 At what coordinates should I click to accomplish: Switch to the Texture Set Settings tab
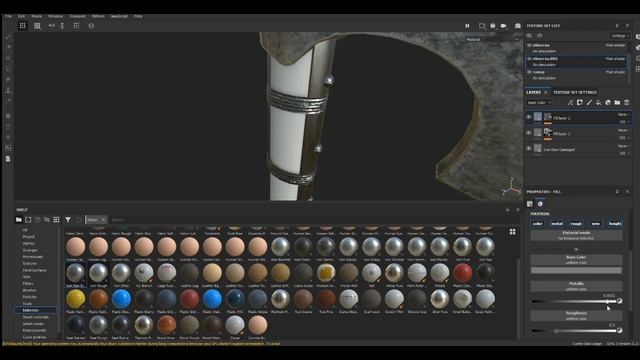tap(575, 92)
